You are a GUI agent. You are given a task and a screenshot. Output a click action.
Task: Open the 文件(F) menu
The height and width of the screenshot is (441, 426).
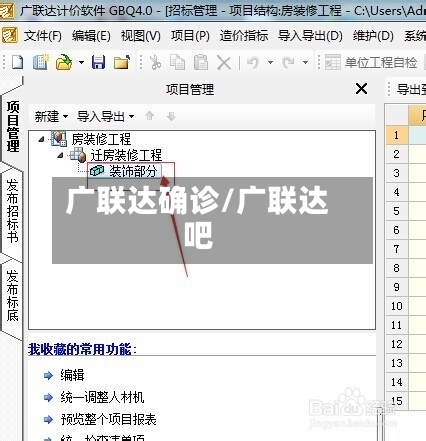(43, 36)
